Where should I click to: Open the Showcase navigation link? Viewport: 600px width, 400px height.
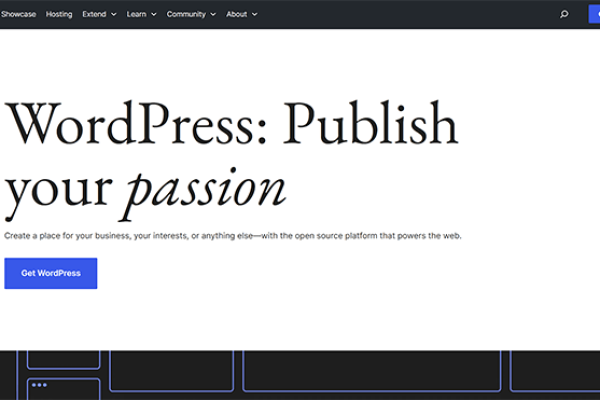pyautogui.click(x=19, y=15)
